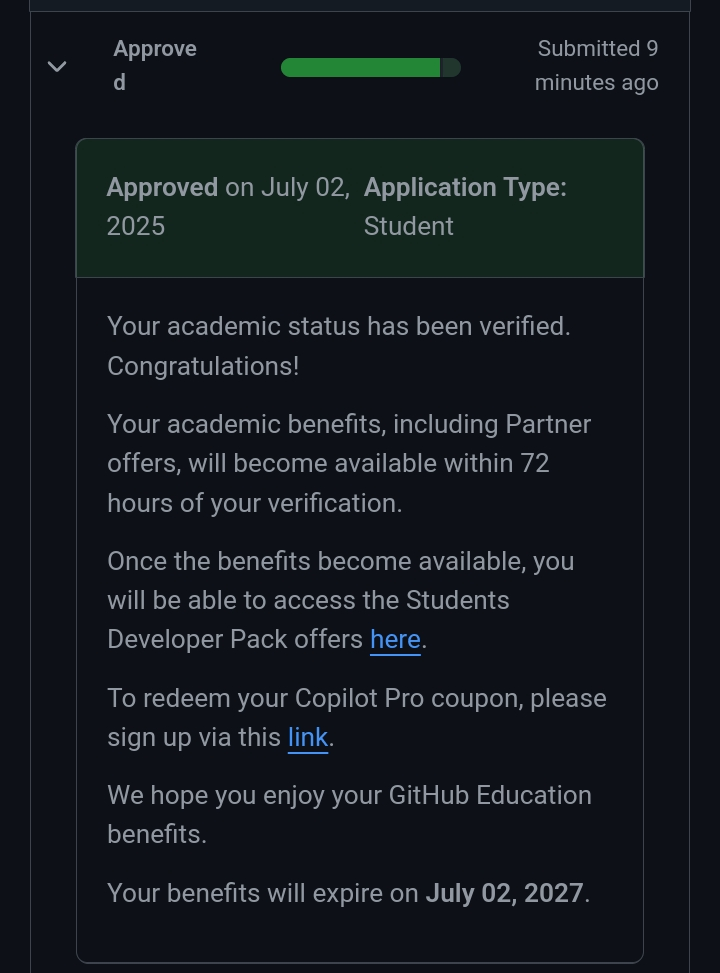
Task: Click the 'Application Type:' label
Action: click(465, 188)
